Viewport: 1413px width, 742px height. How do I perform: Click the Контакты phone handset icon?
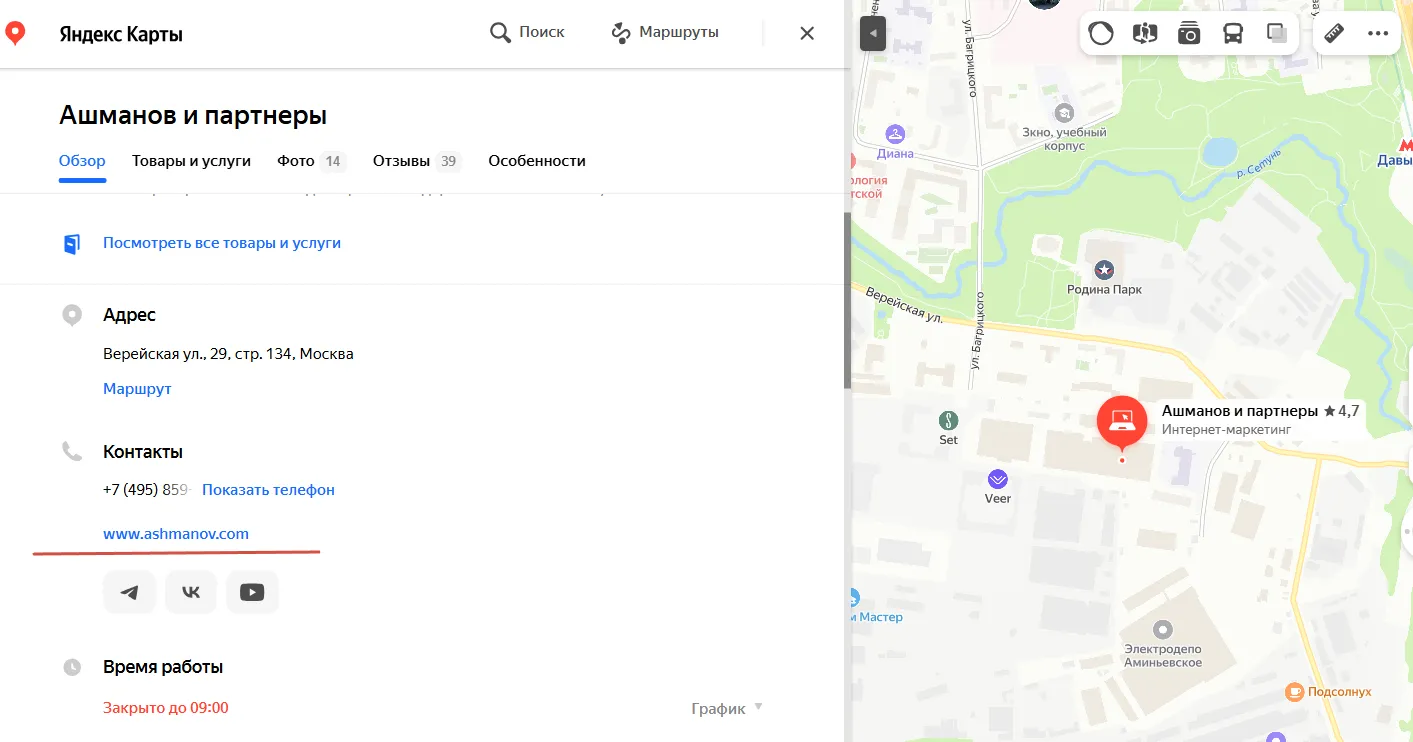[72, 452]
